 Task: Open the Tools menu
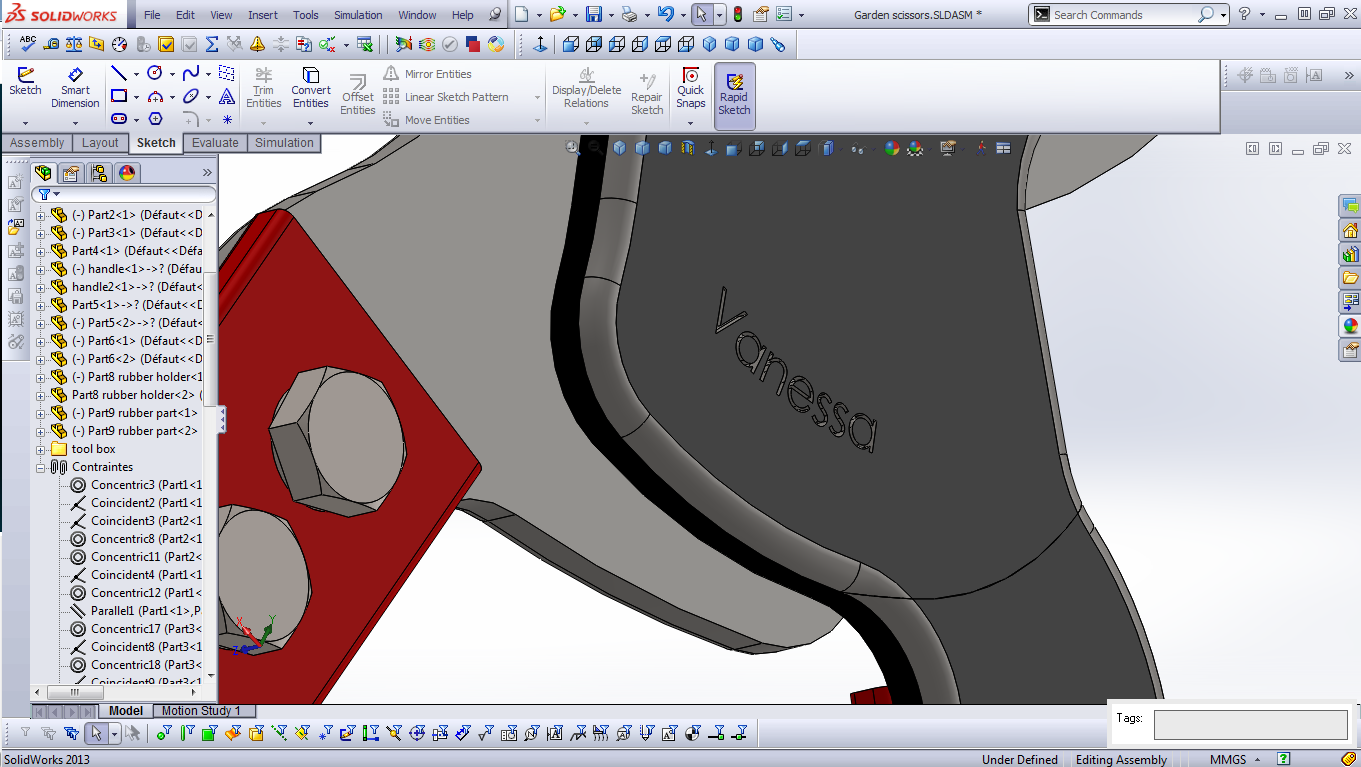(x=306, y=15)
